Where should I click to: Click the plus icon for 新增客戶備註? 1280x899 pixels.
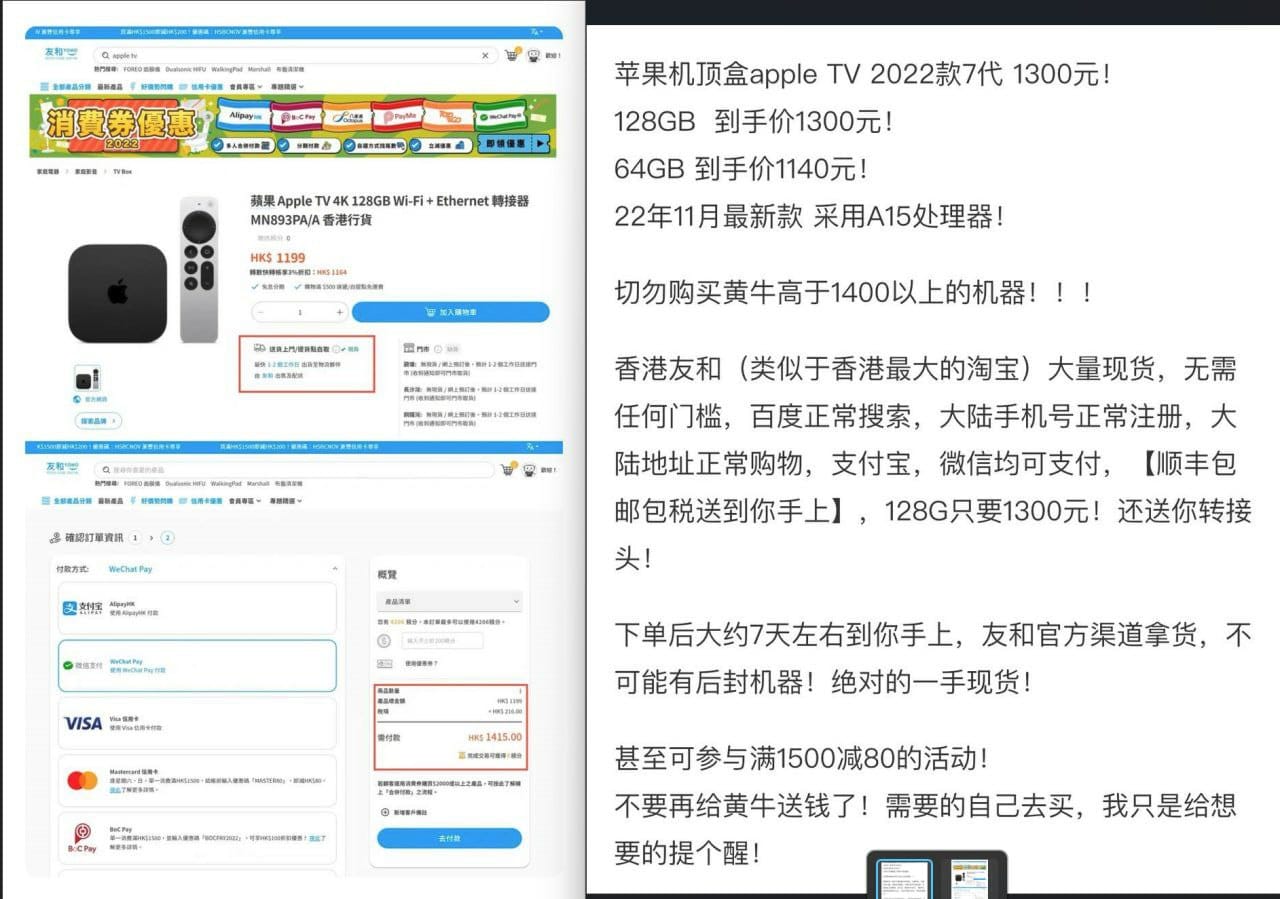click(385, 813)
